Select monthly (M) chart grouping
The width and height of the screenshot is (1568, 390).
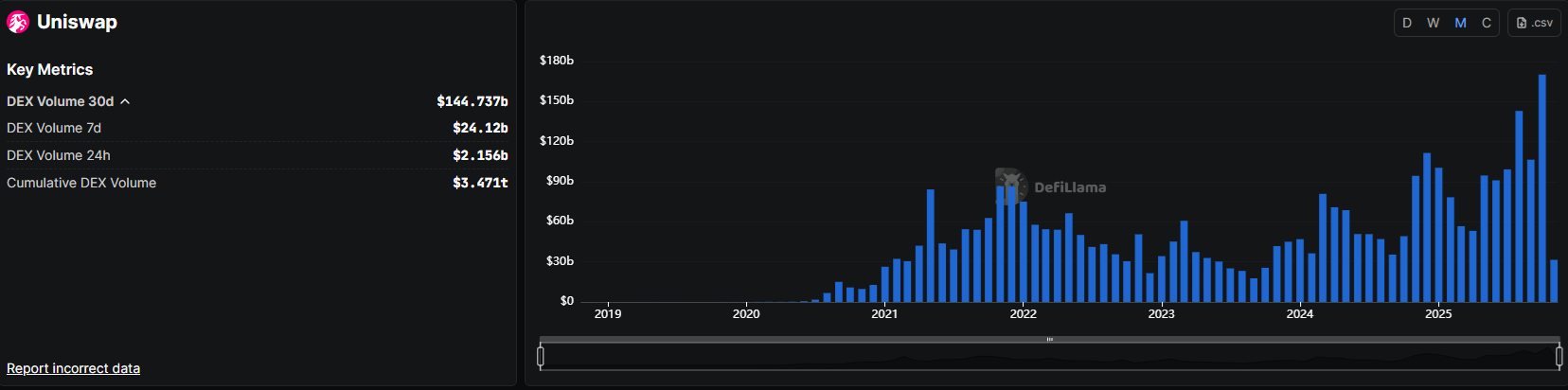click(1460, 23)
